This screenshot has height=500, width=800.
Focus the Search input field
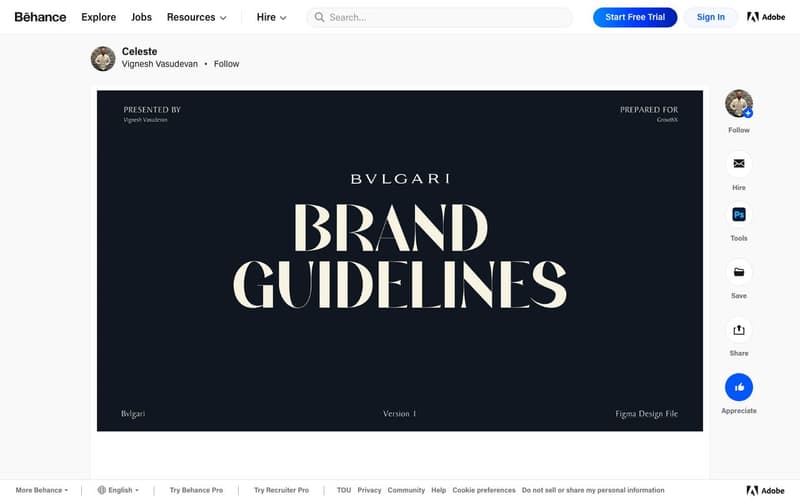pos(440,17)
